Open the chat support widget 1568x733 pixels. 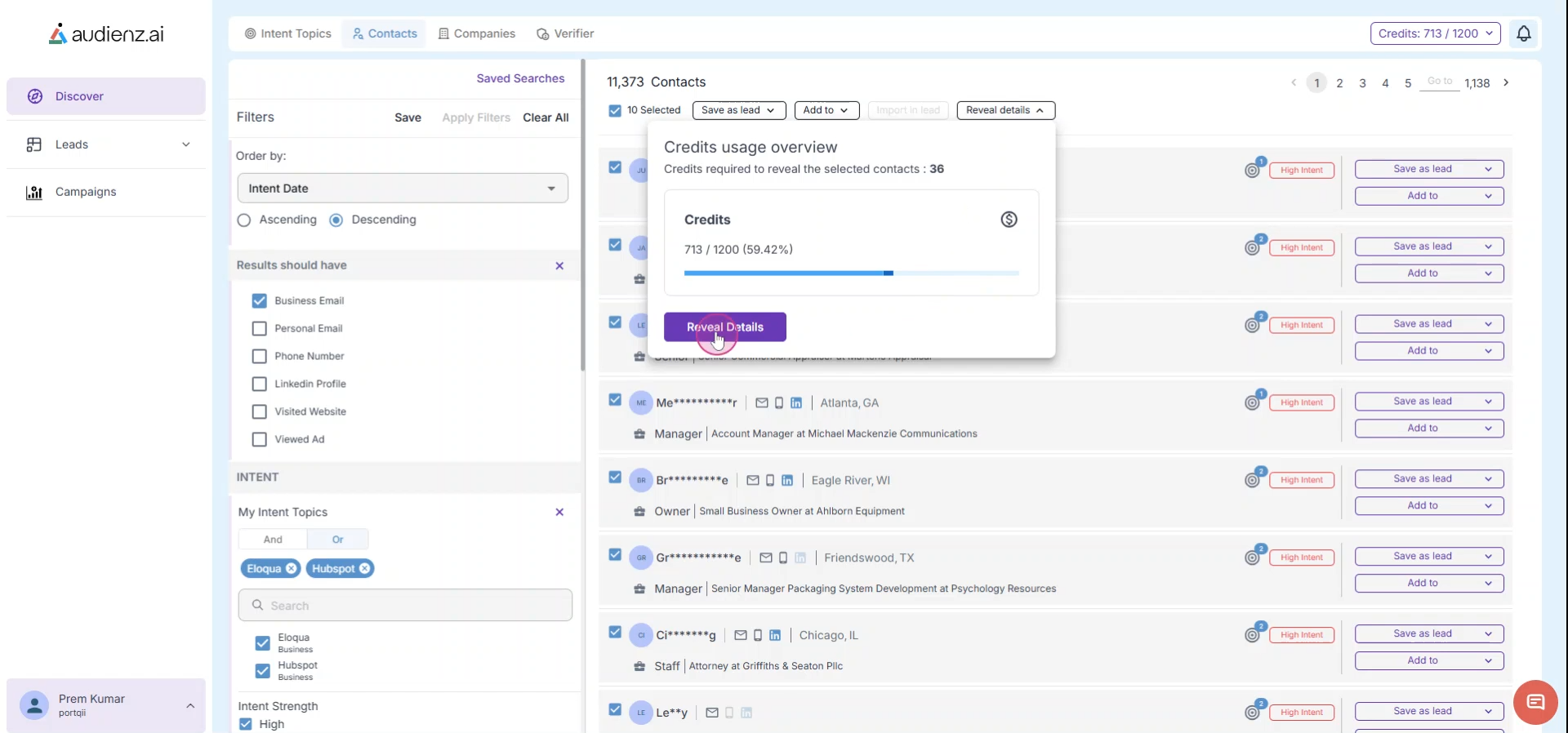(1535, 702)
